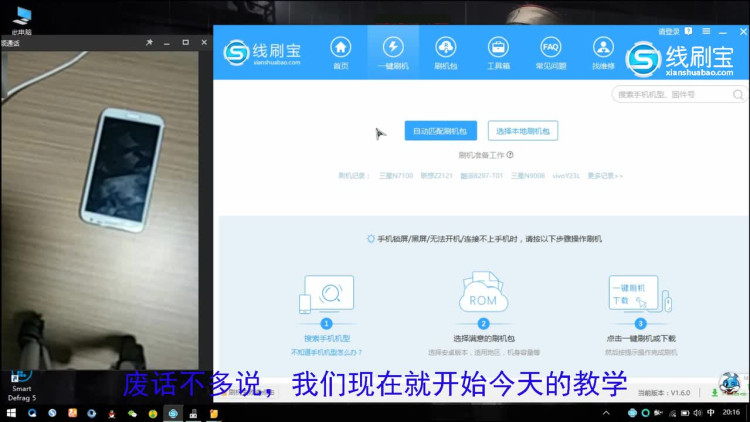Open the Windows Start menu
The height and width of the screenshot is (422, 750).
(x=11, y=413)
